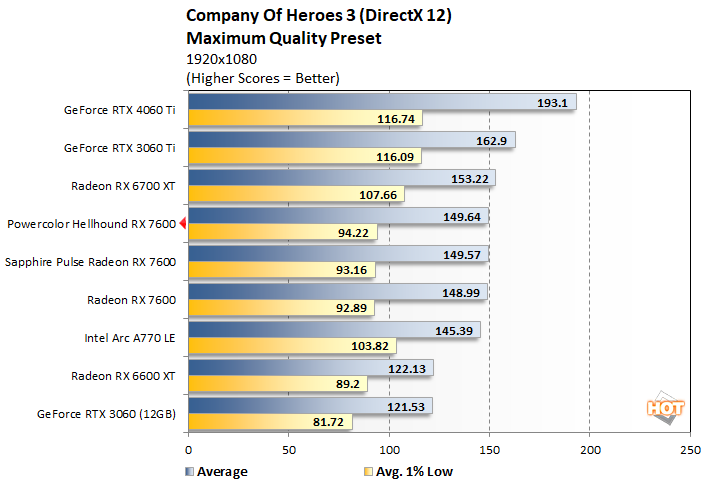Click the 153.22 value
Image resolution: width=708 pixels, height=480 pixels.
click(470, 179)
